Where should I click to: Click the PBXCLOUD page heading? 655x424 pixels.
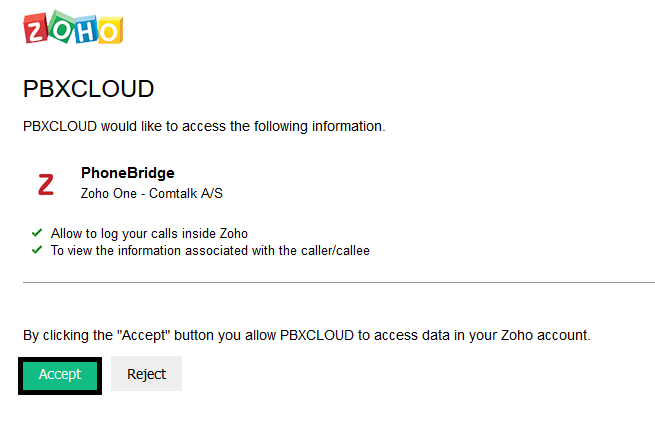tap(88, 89)
